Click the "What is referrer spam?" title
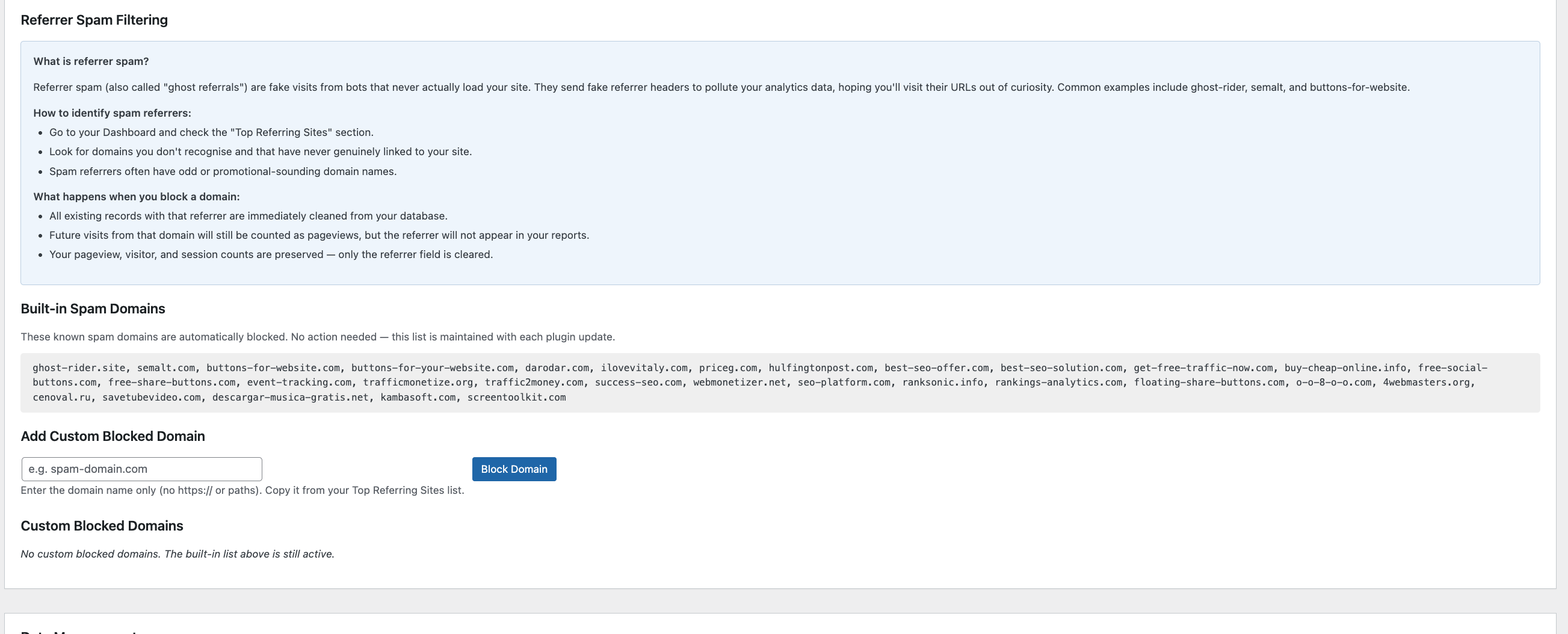 pos(91,61)
